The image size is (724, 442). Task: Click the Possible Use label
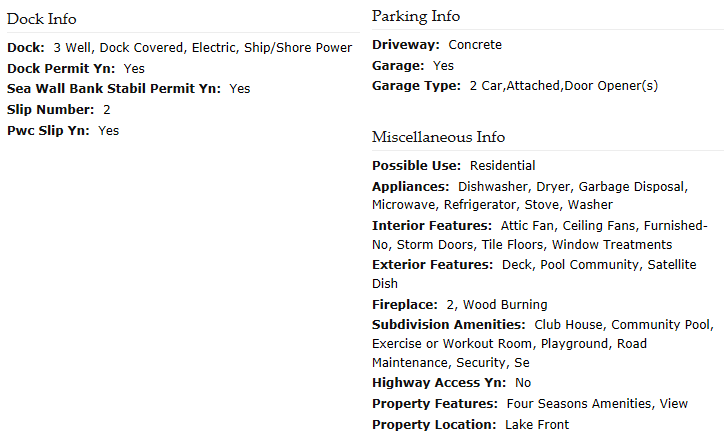point(416,165)
